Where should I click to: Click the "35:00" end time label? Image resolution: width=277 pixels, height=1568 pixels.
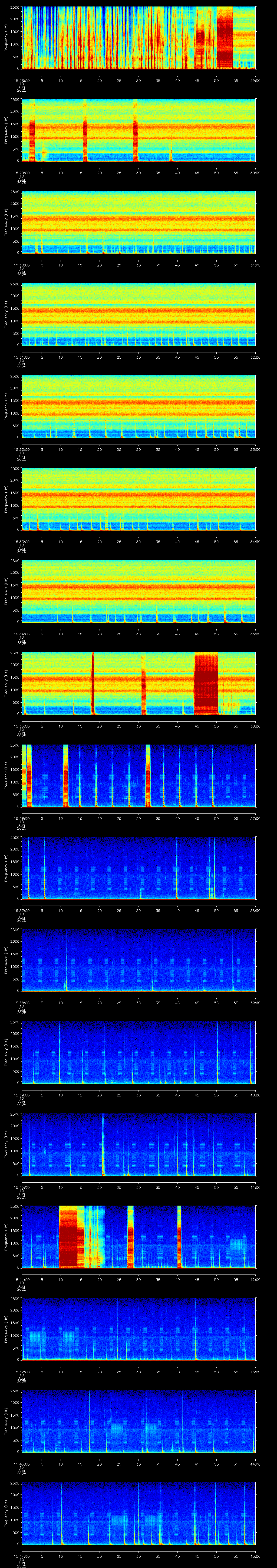(x=256, y=634)
